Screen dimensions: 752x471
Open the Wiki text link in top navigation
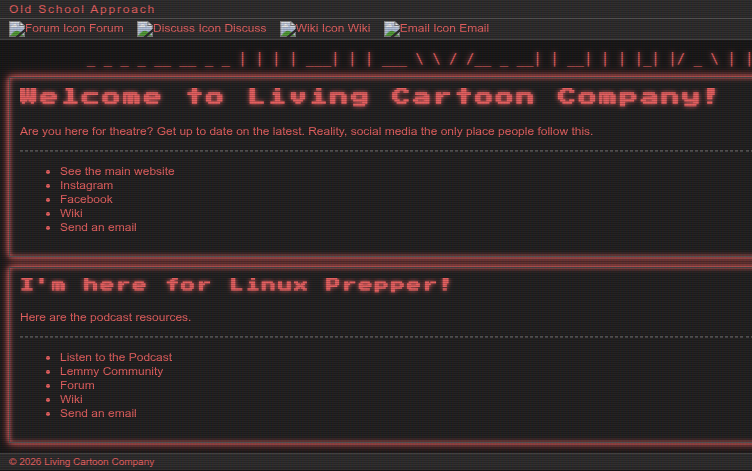(359, 28)
